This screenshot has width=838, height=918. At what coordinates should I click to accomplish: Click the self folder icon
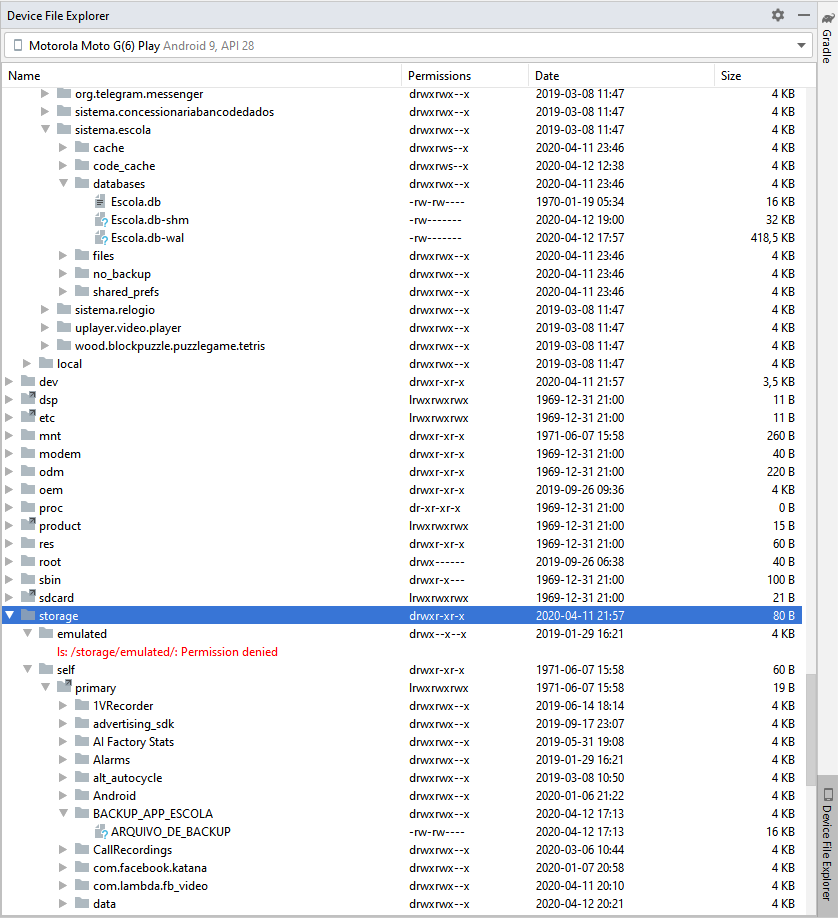click(46, 669)
